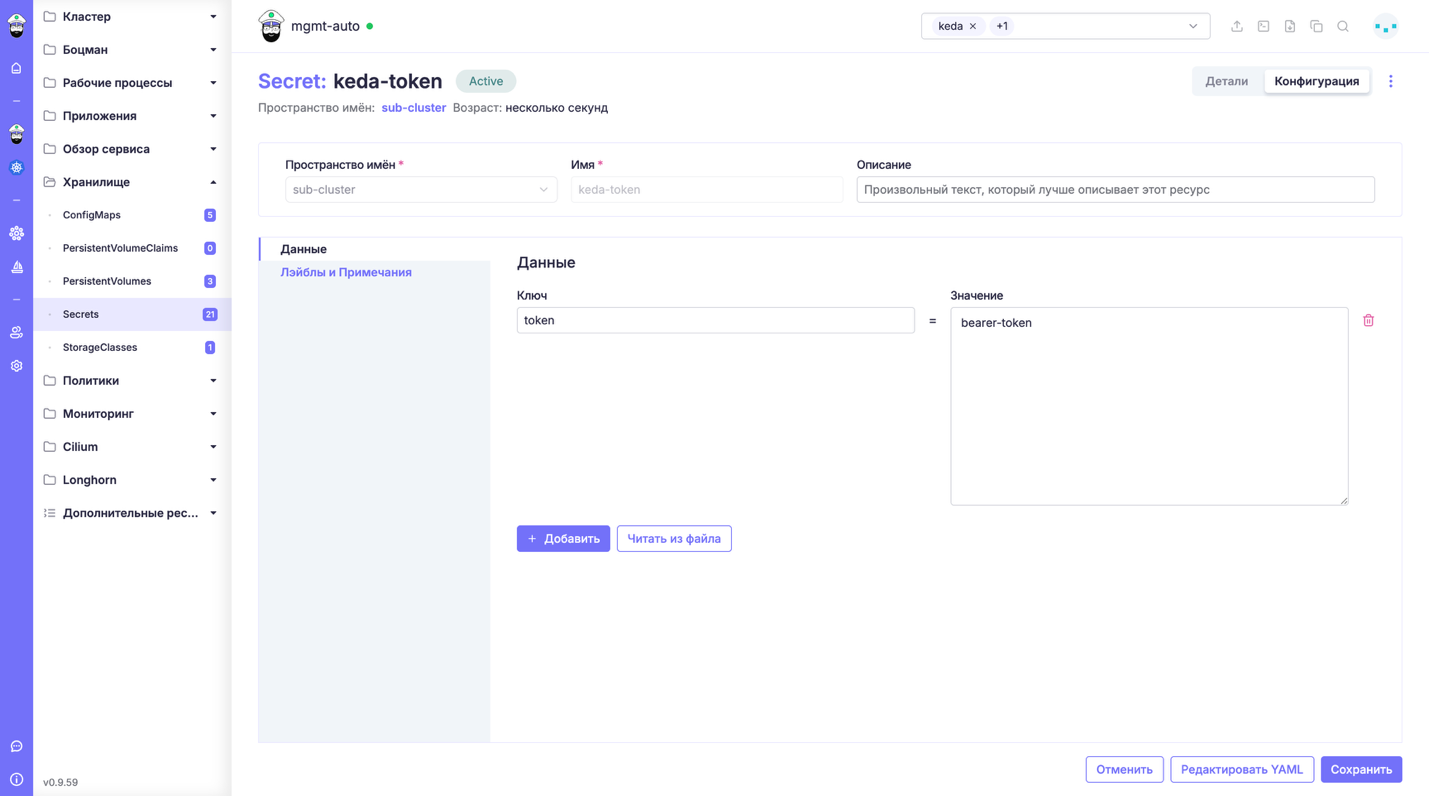Screen dimensions: 1429x796
Task: Focus the Ключ field containing token
Action: point(715,320)
